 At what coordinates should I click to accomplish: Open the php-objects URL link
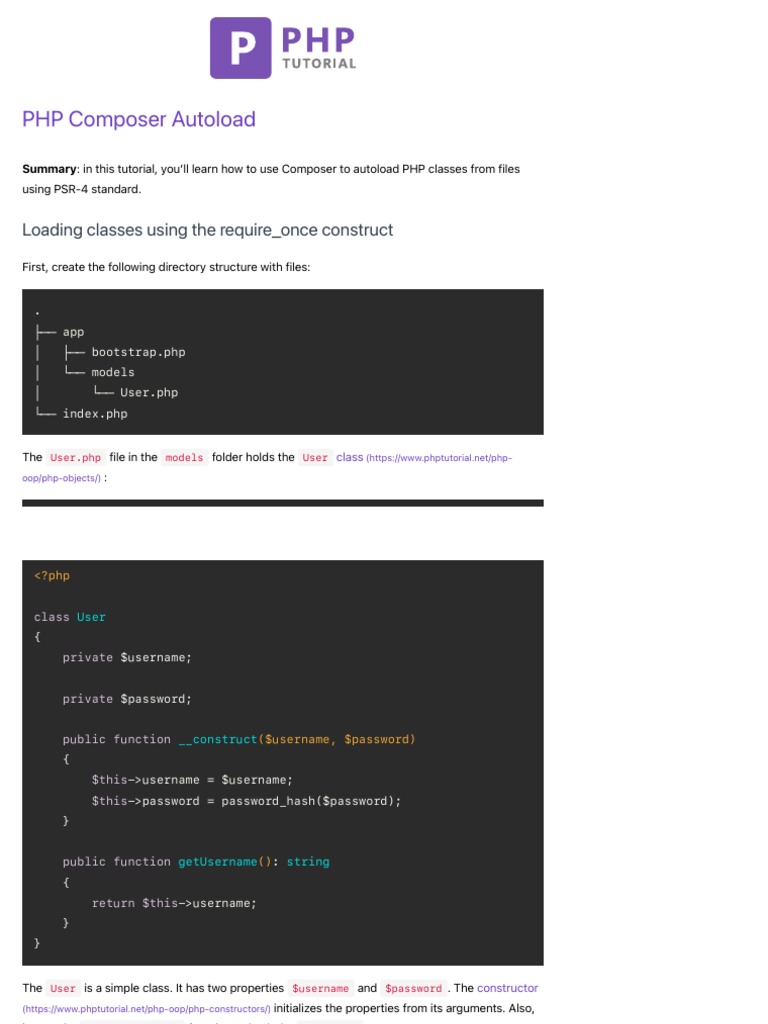coord(440,458)
